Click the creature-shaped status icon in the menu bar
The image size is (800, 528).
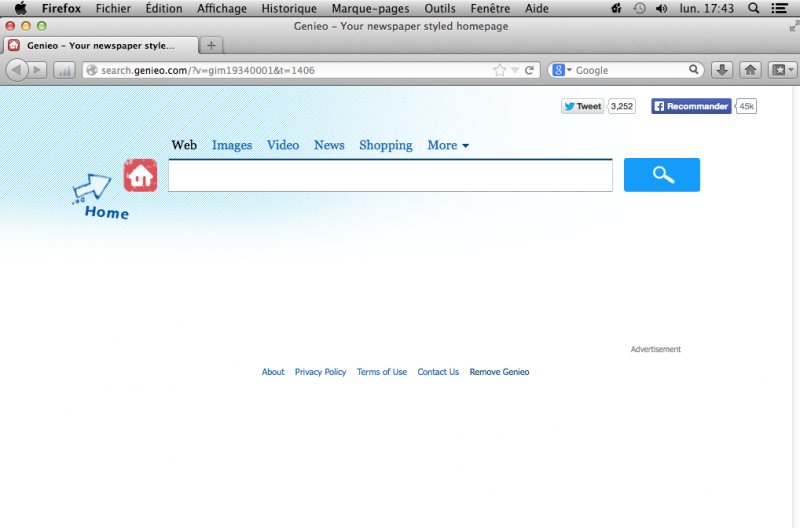pyautogui.click(x=616, y=8)
